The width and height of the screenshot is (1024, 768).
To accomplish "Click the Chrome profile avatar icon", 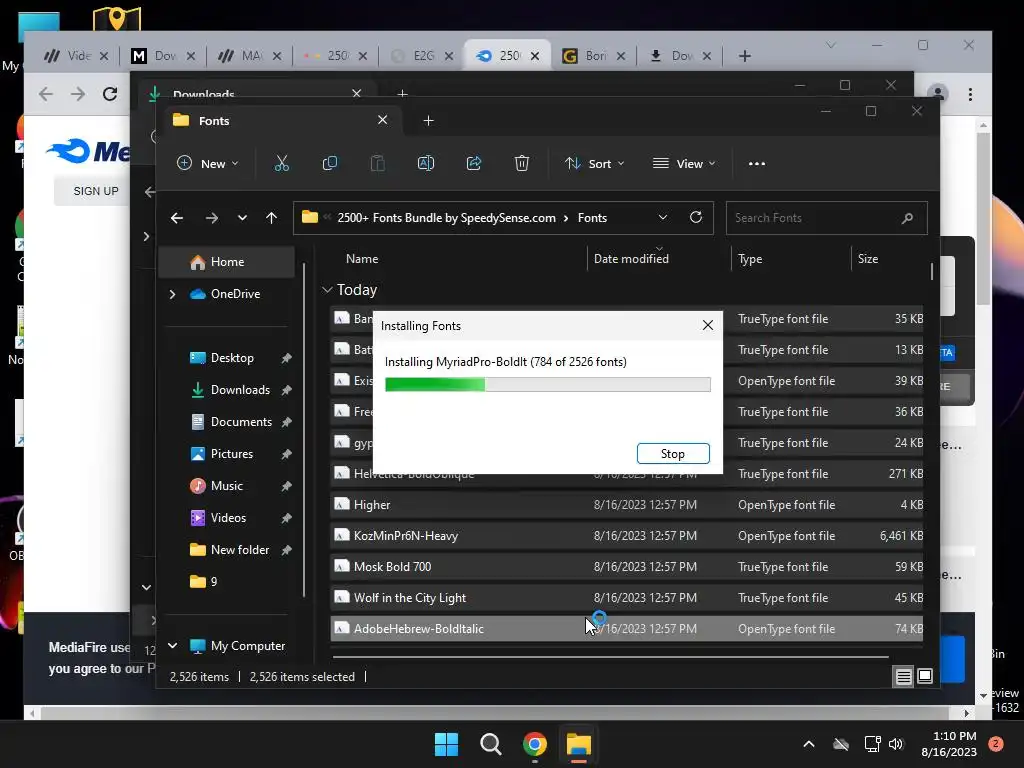I will pos(938,94).
